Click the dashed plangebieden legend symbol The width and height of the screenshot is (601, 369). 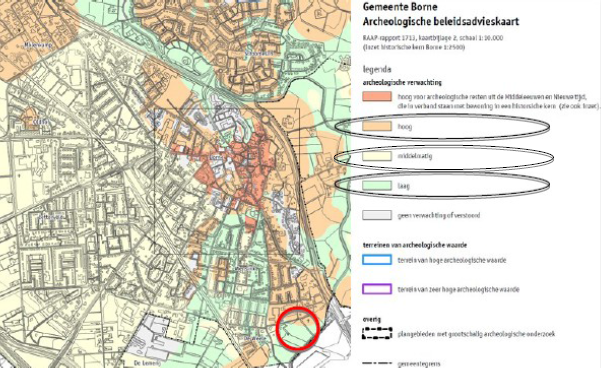377,333
